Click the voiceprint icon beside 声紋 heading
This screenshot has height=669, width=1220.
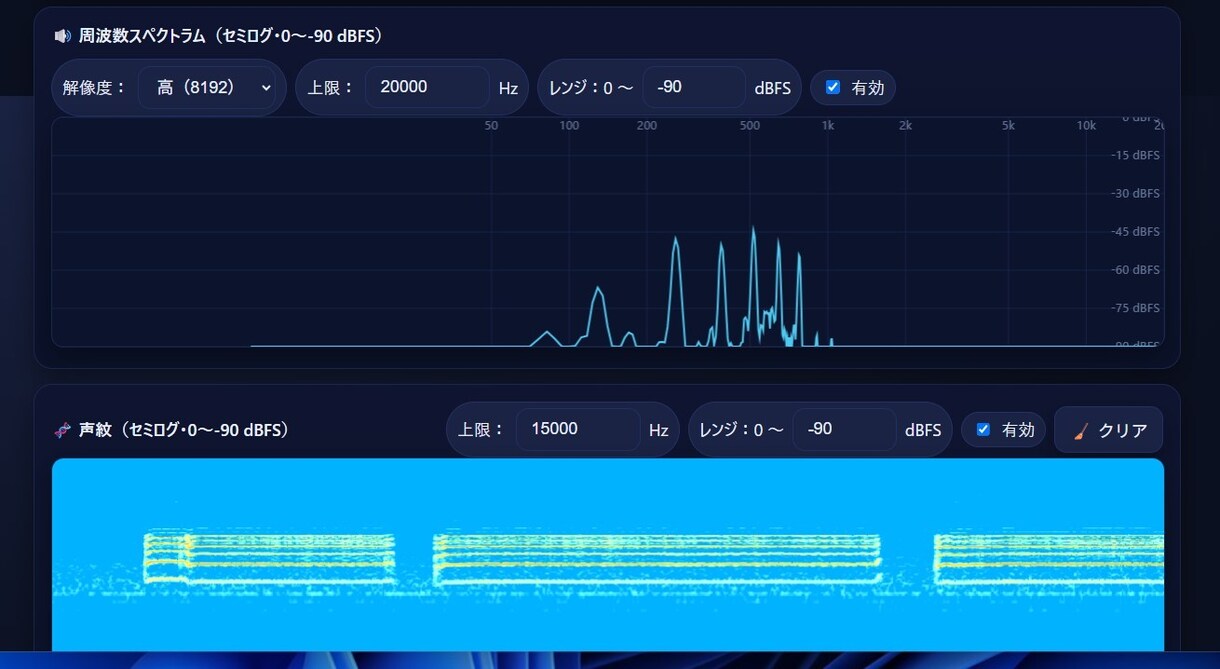(62, 430)
